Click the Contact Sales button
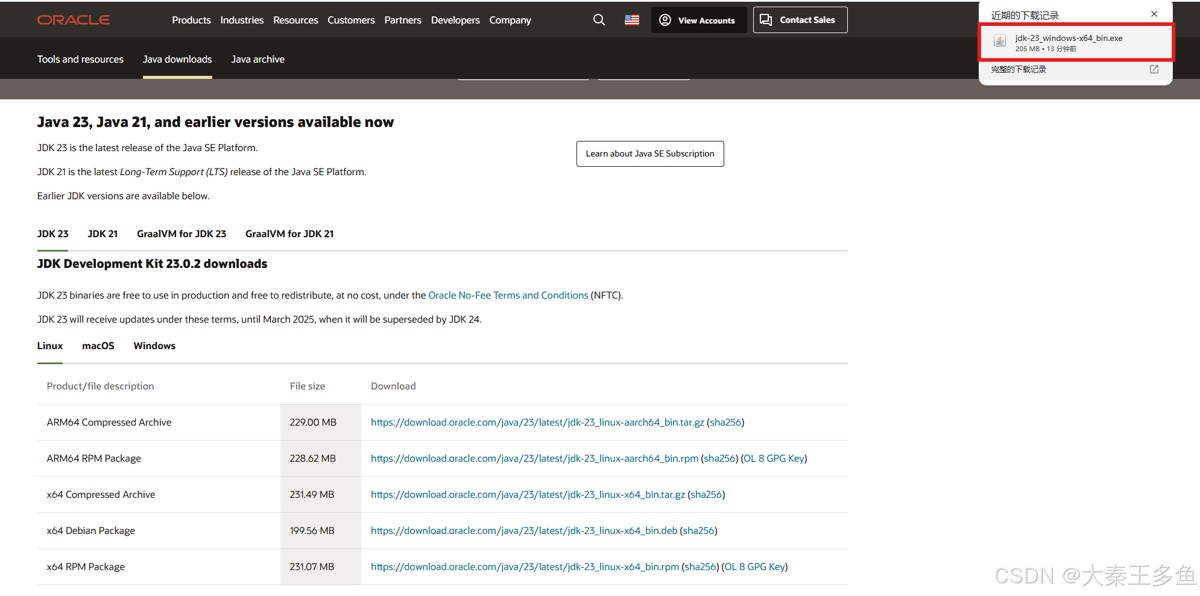The image size is (1200, 596). pos(799,20)
